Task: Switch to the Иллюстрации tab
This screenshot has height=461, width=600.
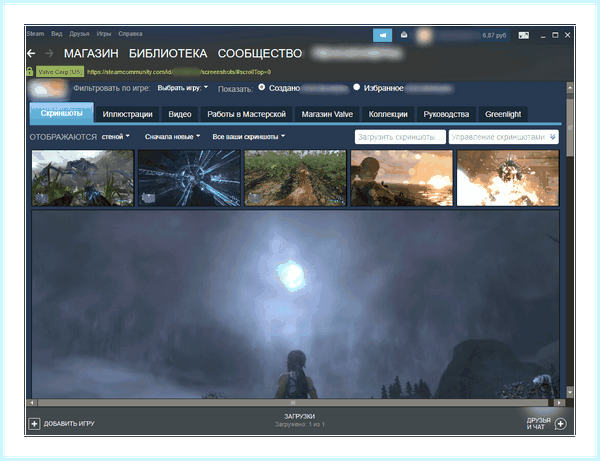Action: 127,114
